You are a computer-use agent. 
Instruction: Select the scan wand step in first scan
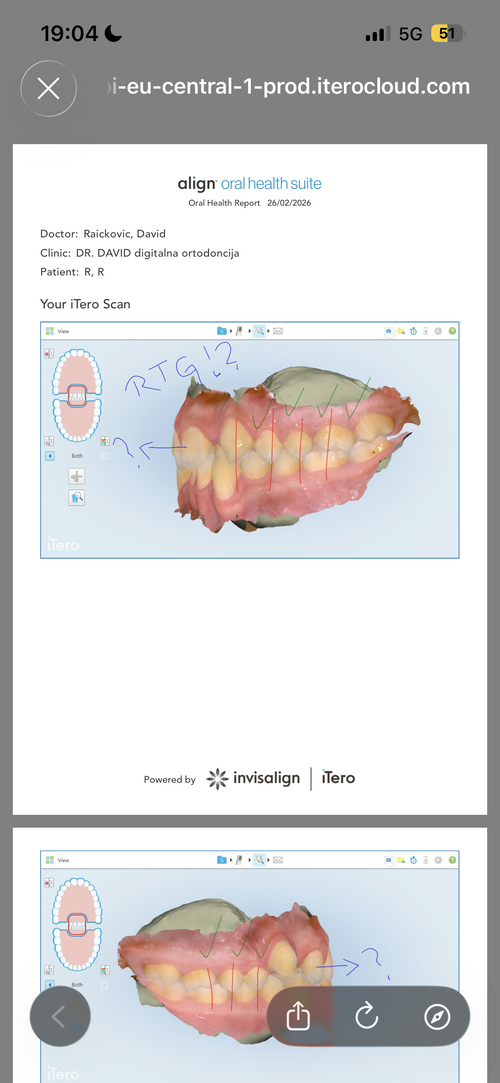240,331
